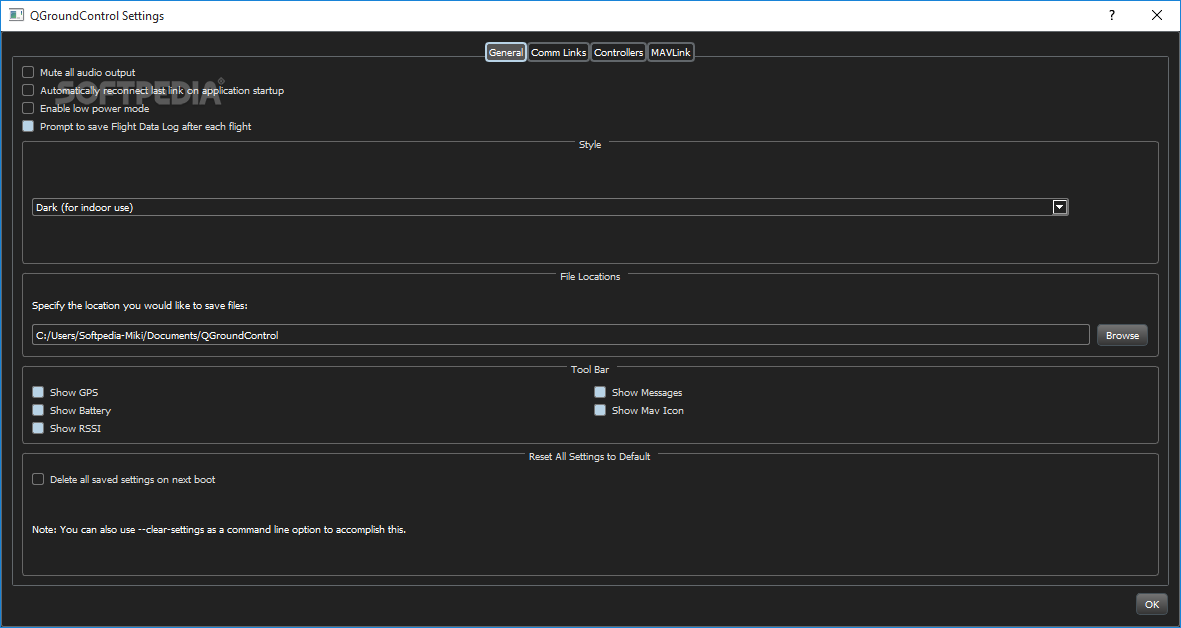Click Browse to choose file location

pyautogui.click(x=1122, y=335)
